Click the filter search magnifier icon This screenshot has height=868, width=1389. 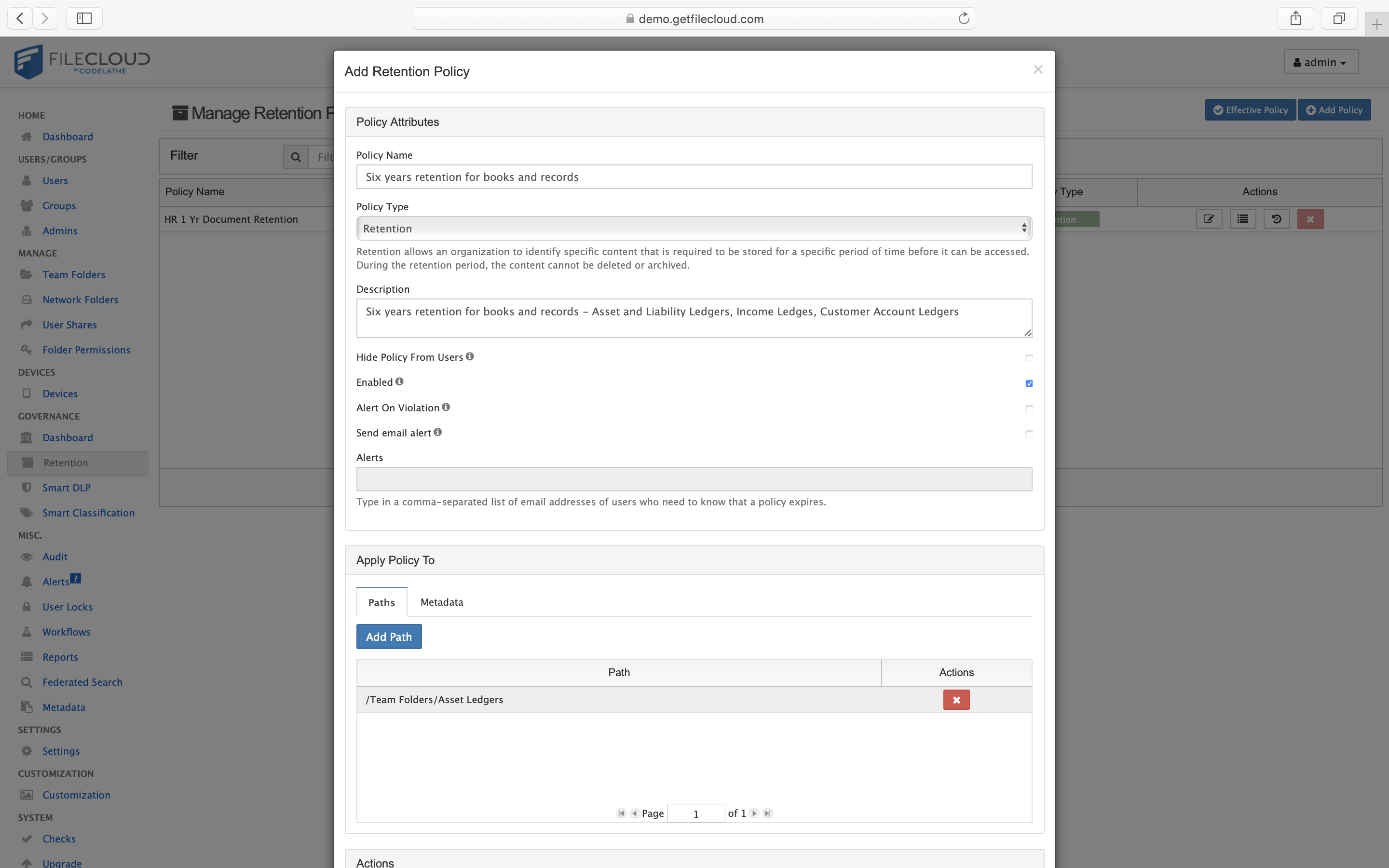[296, 156]
